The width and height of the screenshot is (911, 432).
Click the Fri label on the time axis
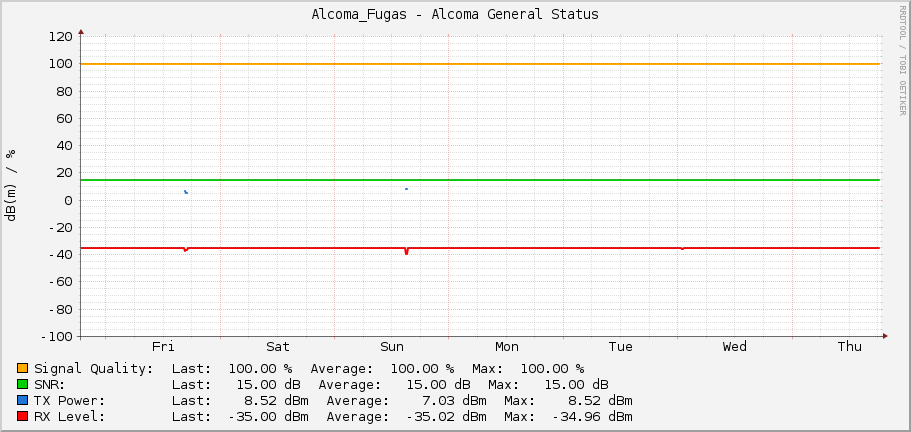(x=163, y=347)
